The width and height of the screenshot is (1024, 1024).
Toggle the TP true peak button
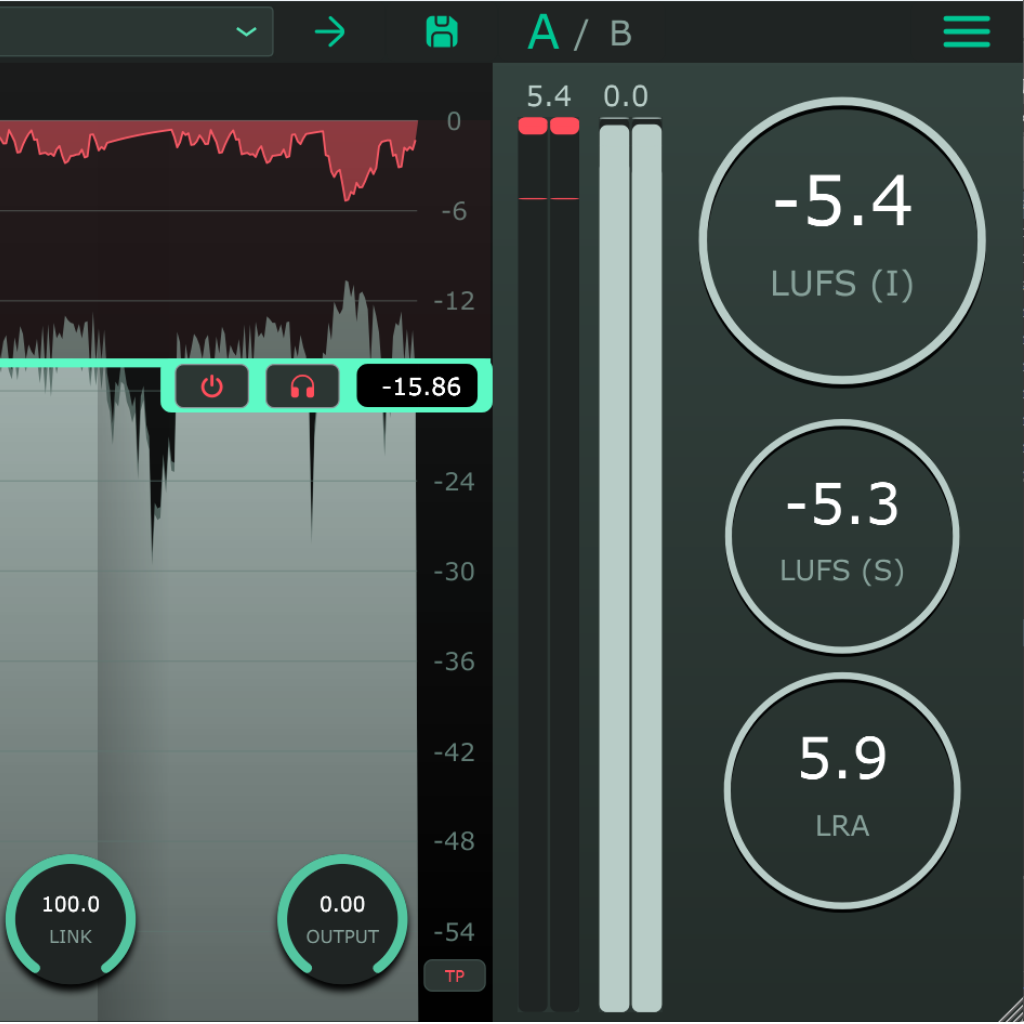(x=455, y=976)
